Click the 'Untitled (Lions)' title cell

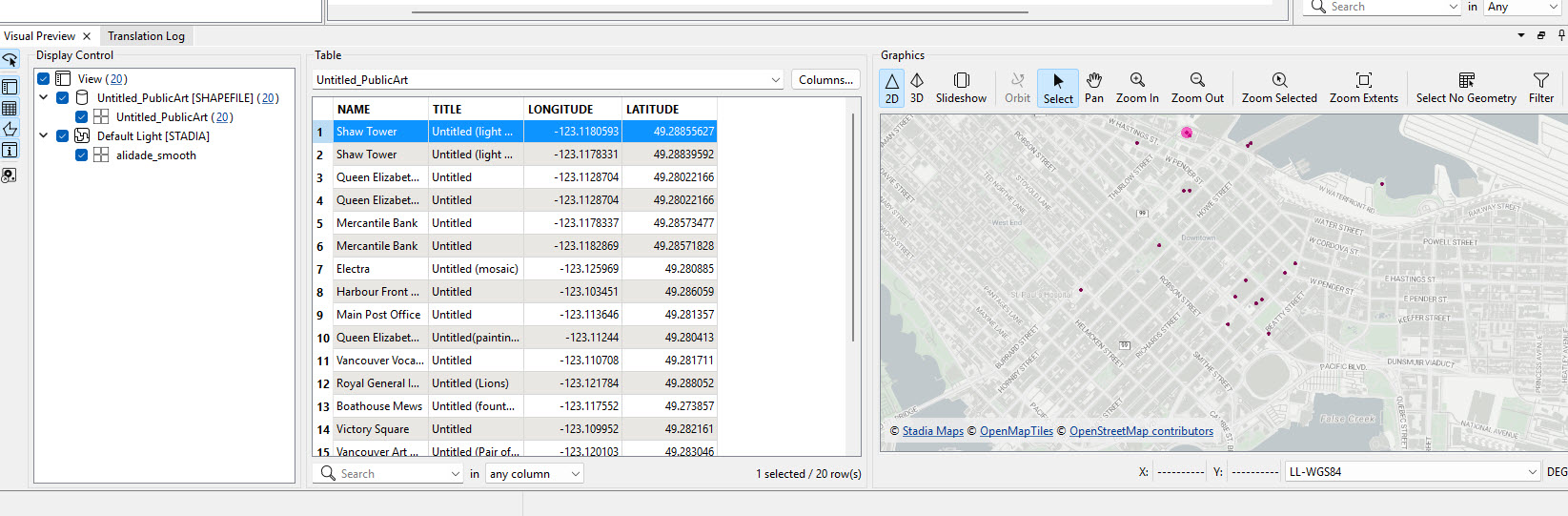pos(476,383)
